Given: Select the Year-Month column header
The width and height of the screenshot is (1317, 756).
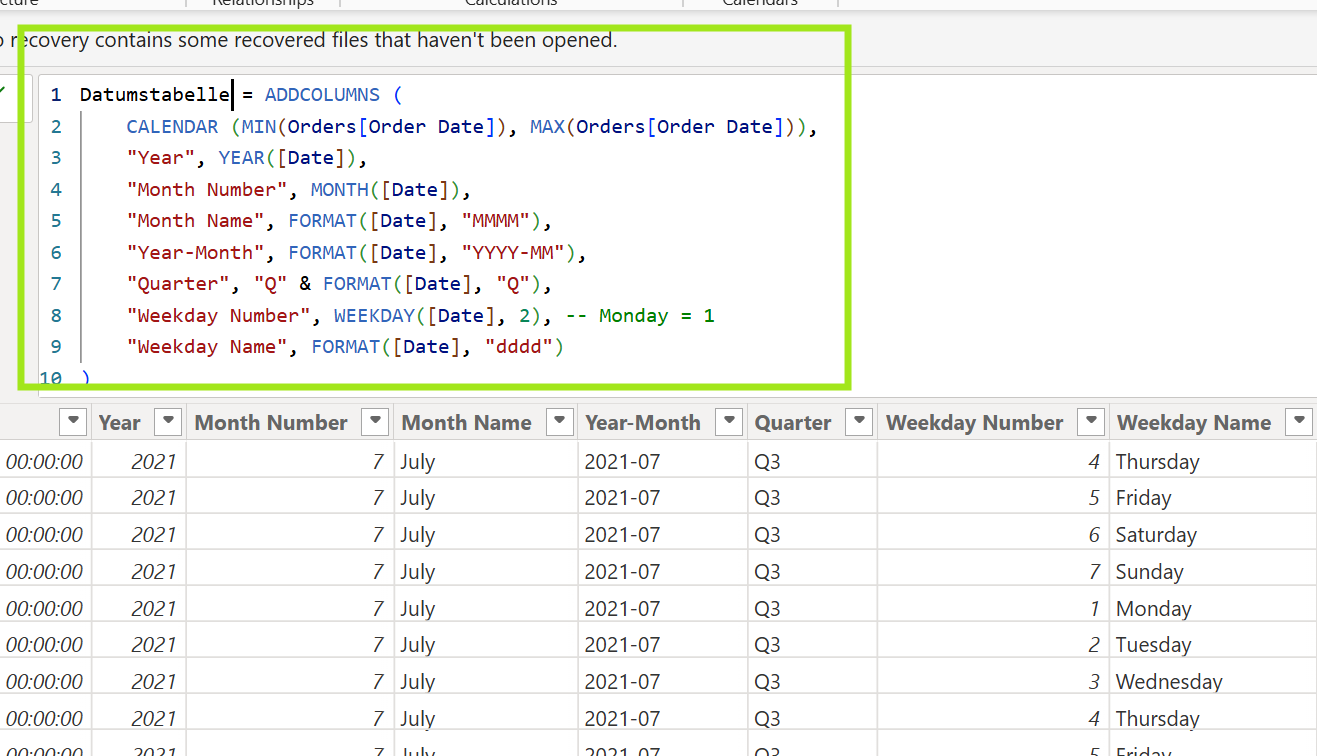Looking at the screenshot, I should [642, 423].
